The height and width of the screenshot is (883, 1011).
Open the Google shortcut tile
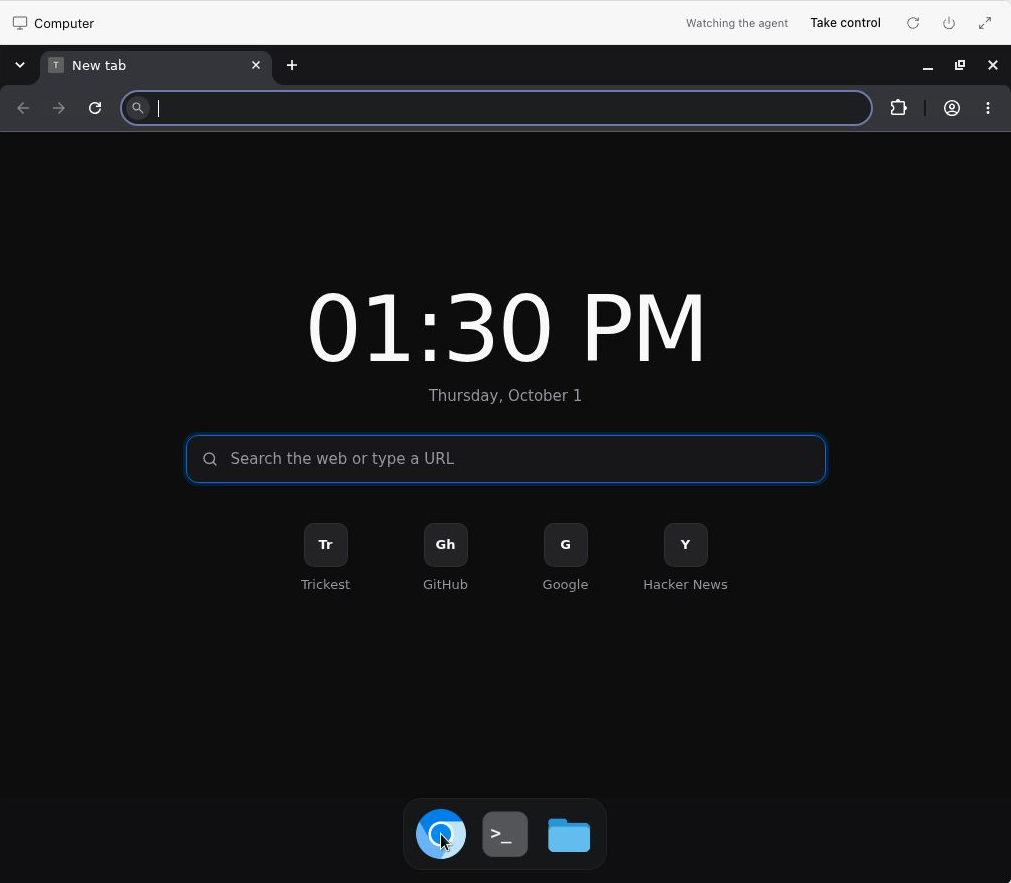[565, 544]
